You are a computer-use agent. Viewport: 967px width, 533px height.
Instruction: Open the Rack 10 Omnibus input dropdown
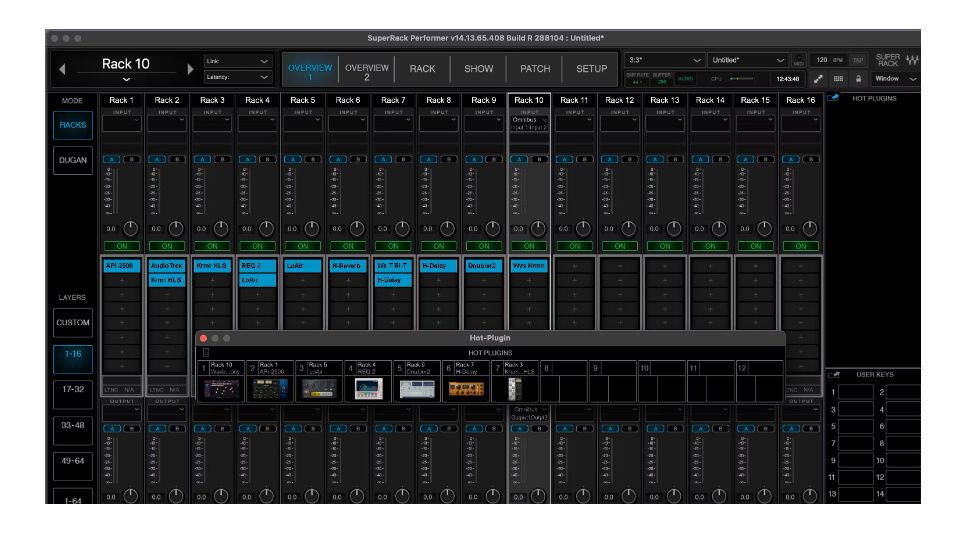click(529, 123)
